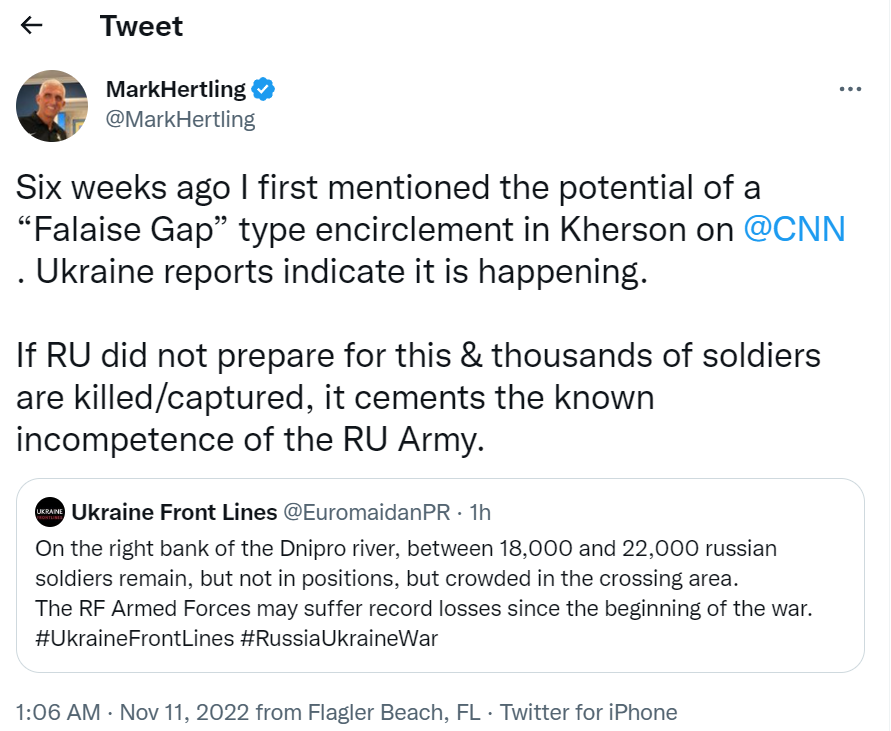
Task: Open the #UkraineFrontLines hashtag
Action: pyautogui.click(x=133, y=638)
